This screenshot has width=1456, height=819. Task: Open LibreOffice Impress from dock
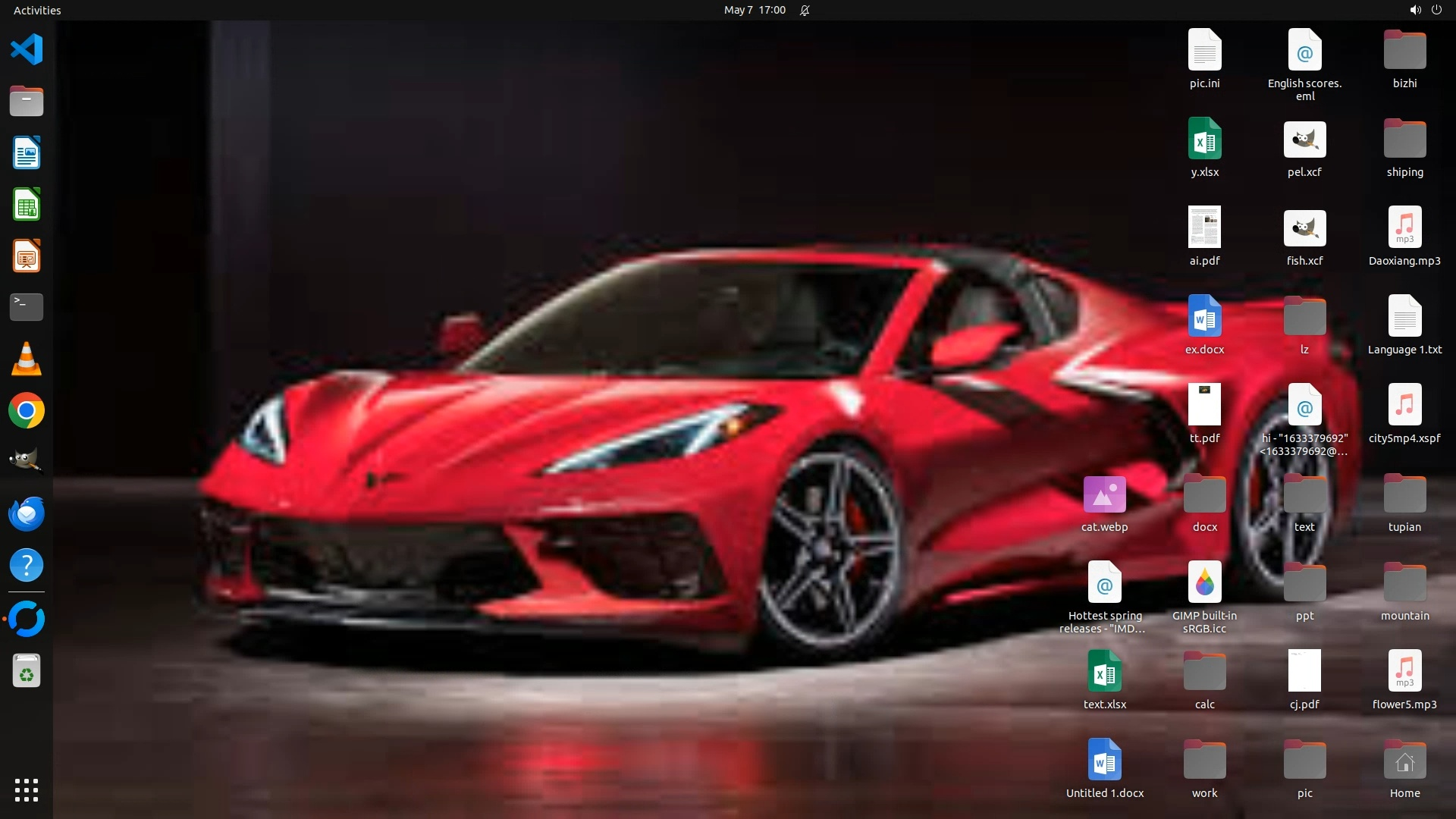point(27,256)
